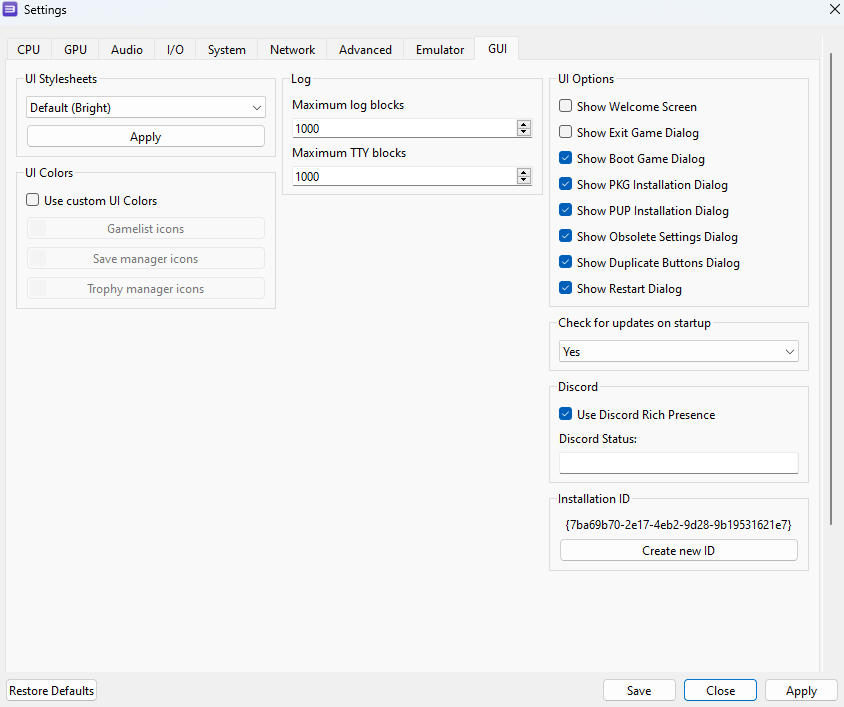Increase Maximum log blocks with up arrow
Viewport: 844px width, 707px height.
click(x=524, y=124)
